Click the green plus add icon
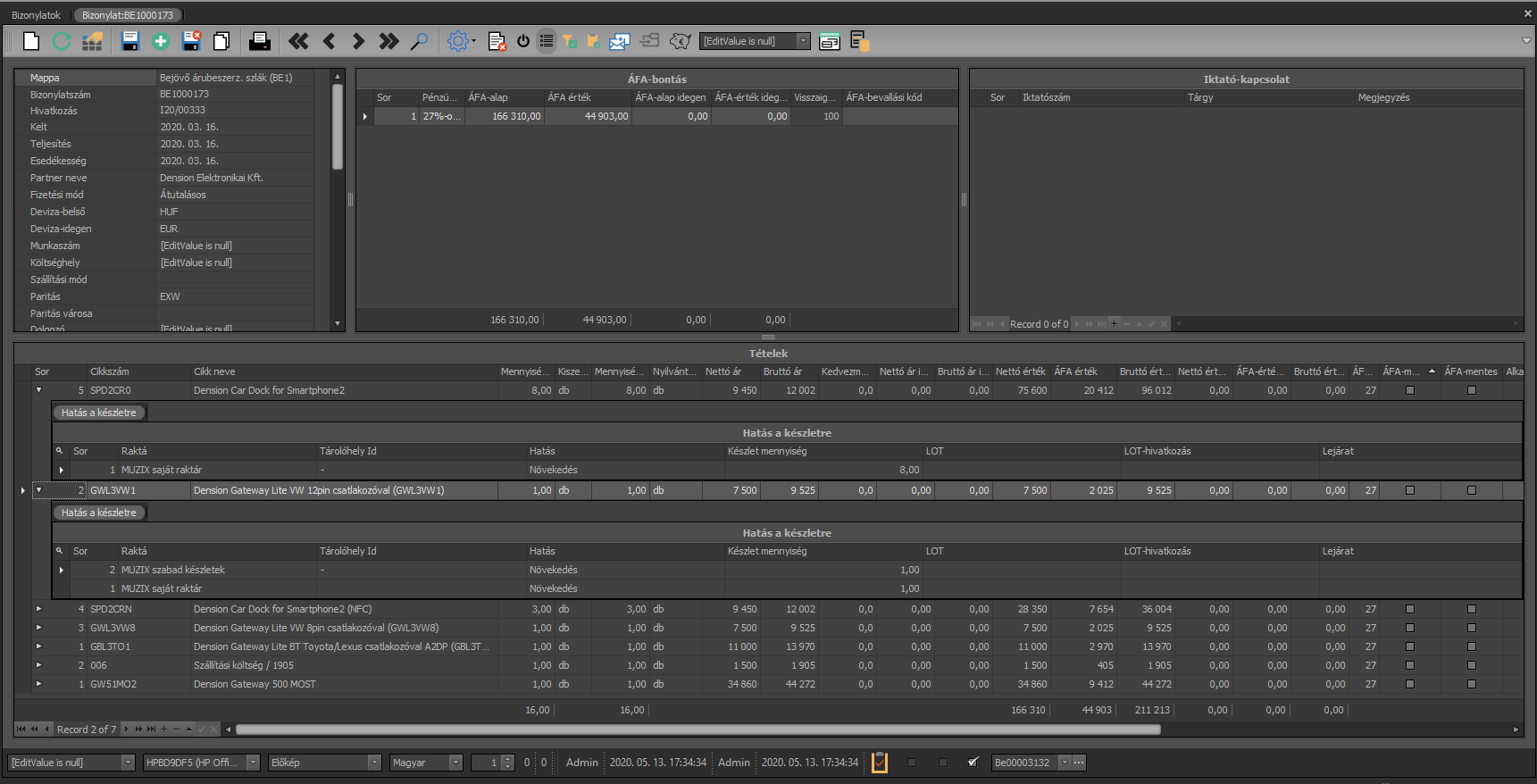Image resolution: width=1537 pixels, height=784 pixels. tap(161, 41)
